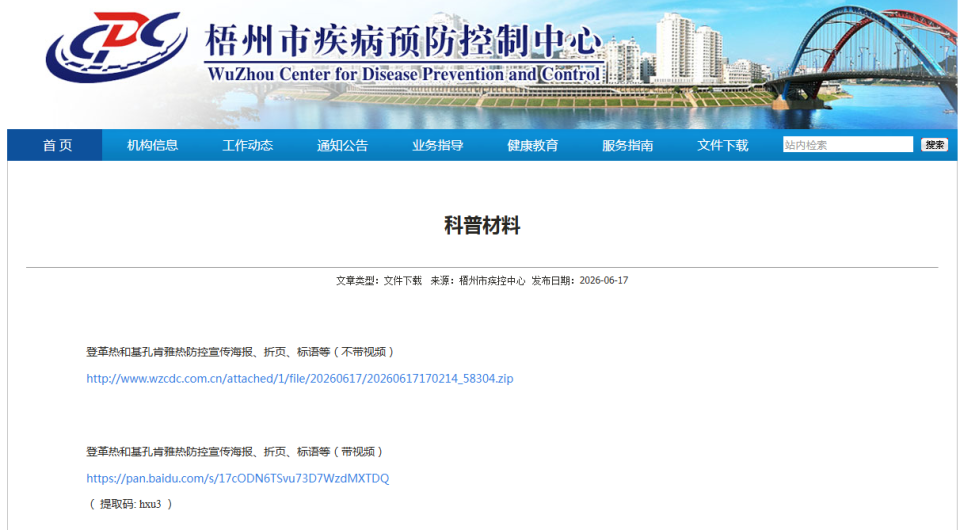Open the 首页 home tab
This screenshot has width=960, height=530.
55,145
